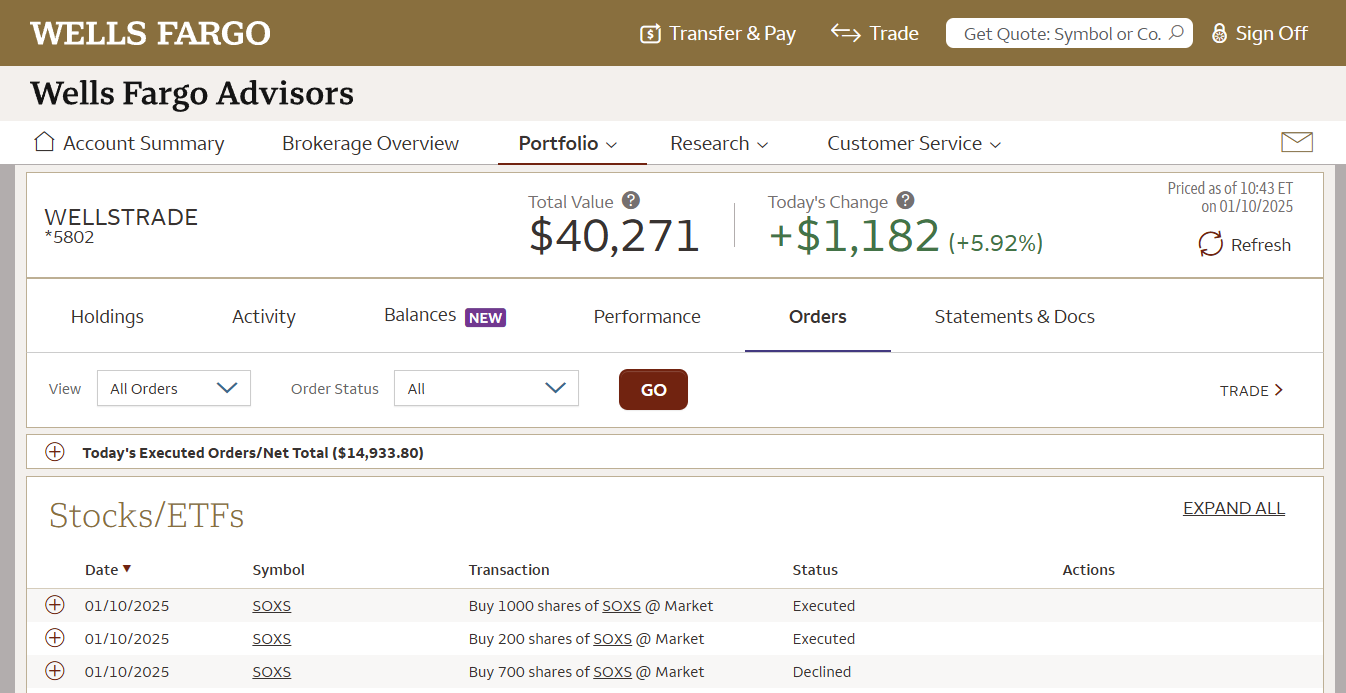
Task: Switch to the Holdings tab
Action: pyautogui.click(x=107, y=316)
